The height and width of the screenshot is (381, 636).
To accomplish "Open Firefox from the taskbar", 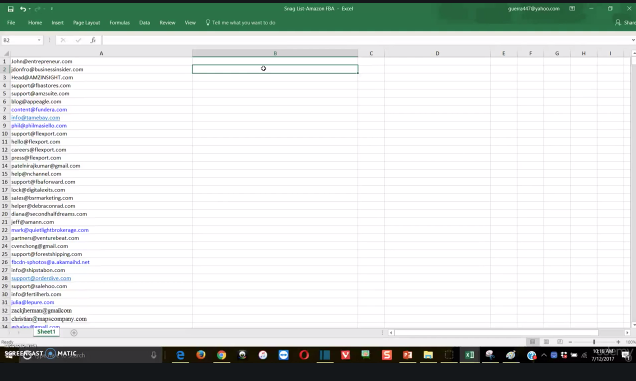I will click(201, 355).
